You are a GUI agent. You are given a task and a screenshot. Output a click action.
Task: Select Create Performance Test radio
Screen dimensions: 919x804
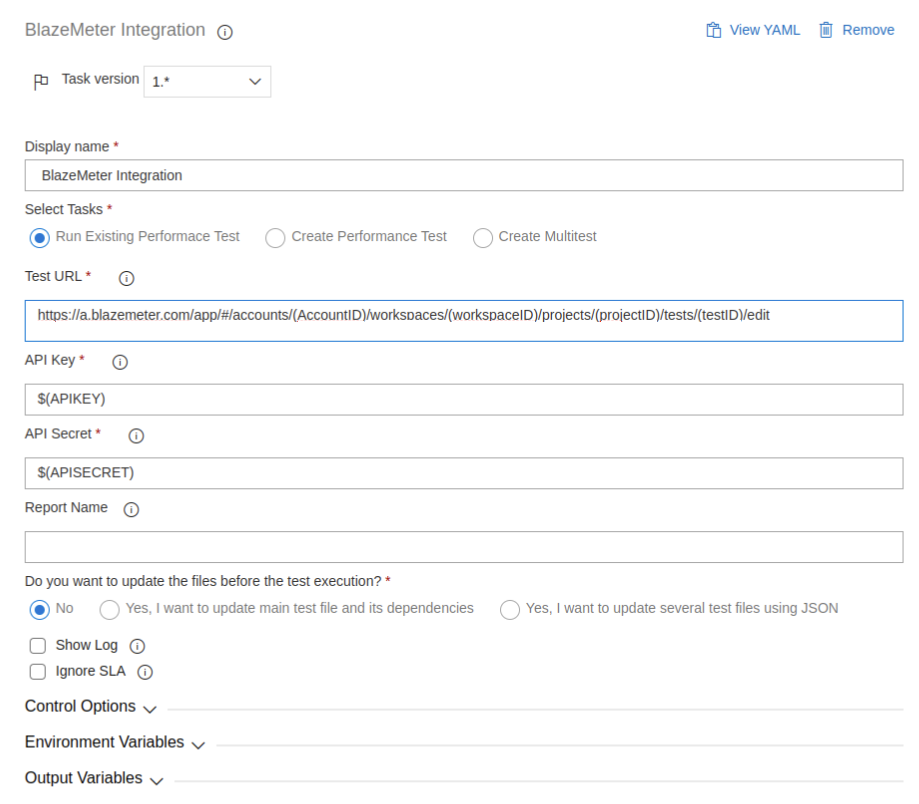[275, 238]
